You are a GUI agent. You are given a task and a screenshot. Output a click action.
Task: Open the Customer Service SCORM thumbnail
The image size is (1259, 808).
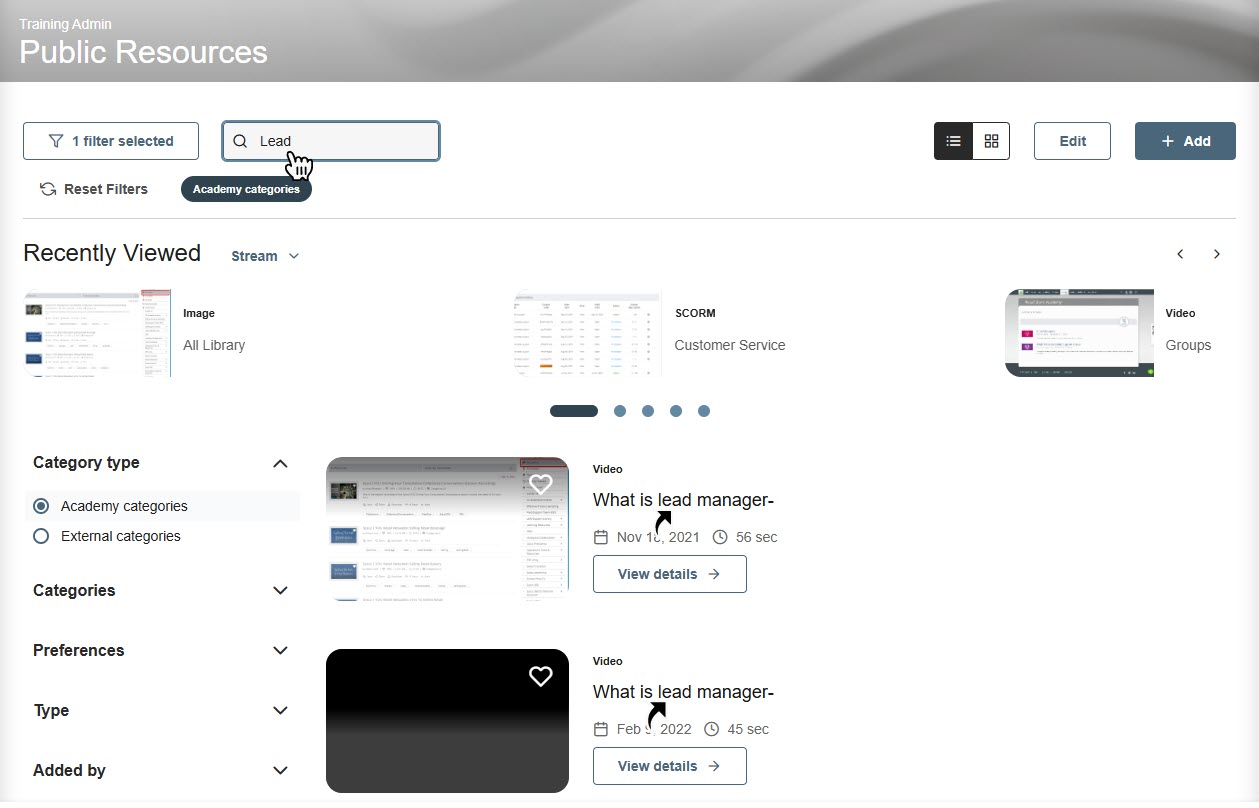[x=587, y=333]
